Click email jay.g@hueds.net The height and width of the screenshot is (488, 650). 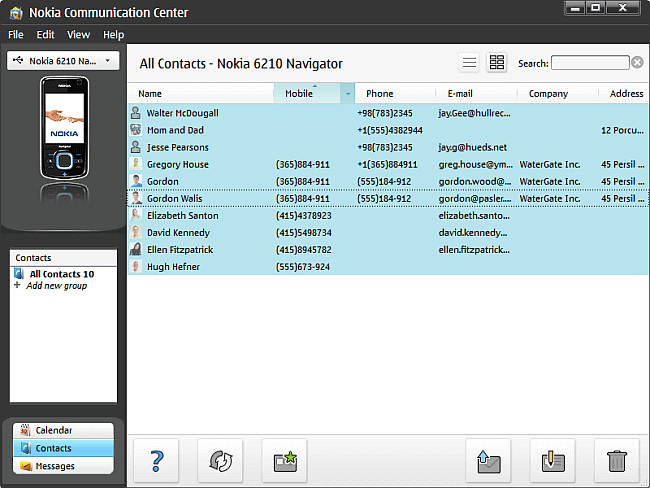tap(473, 147)
